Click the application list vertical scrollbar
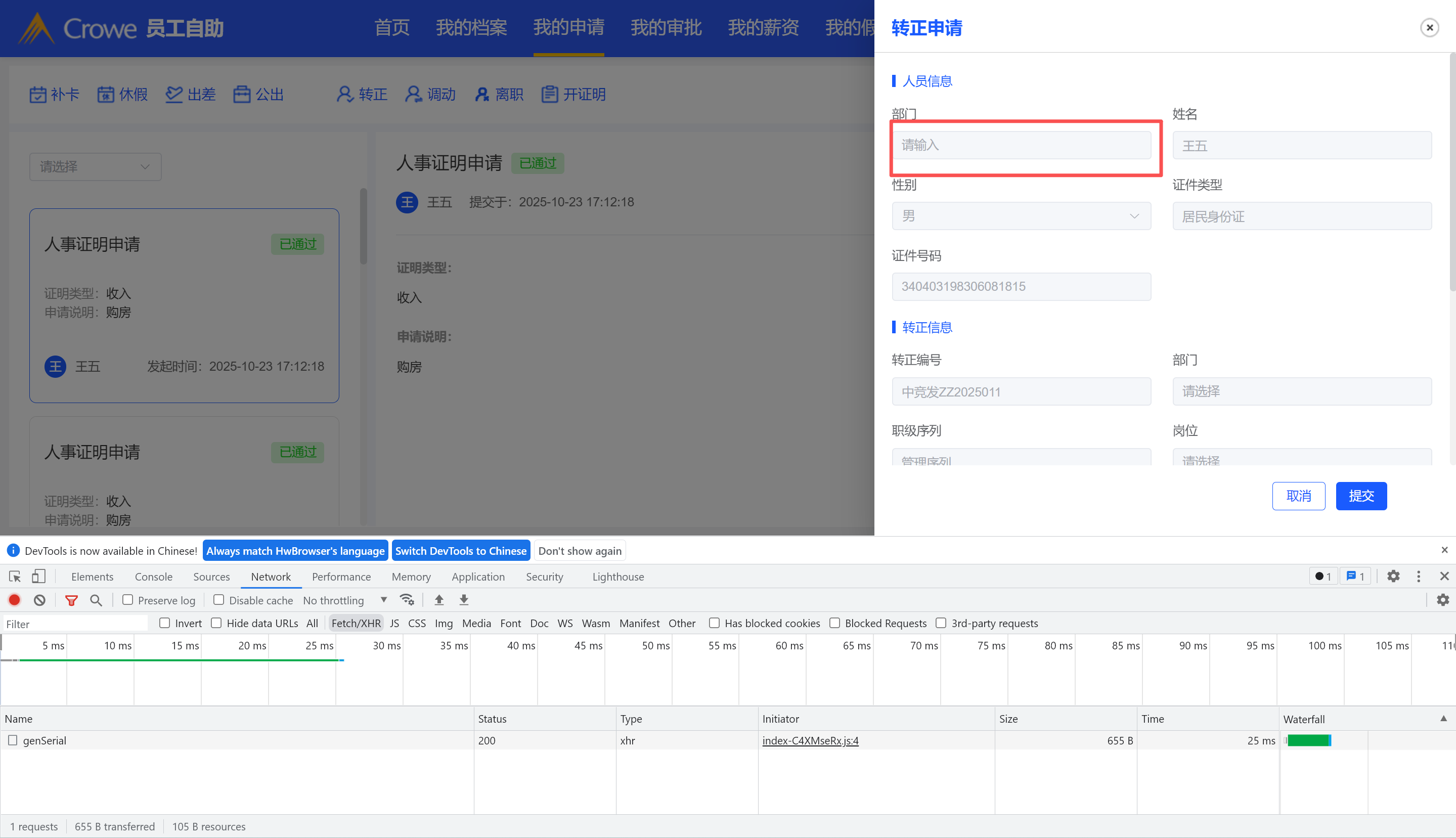Image resolution: width=1456 pixels, height=838 pixels. 363,227
